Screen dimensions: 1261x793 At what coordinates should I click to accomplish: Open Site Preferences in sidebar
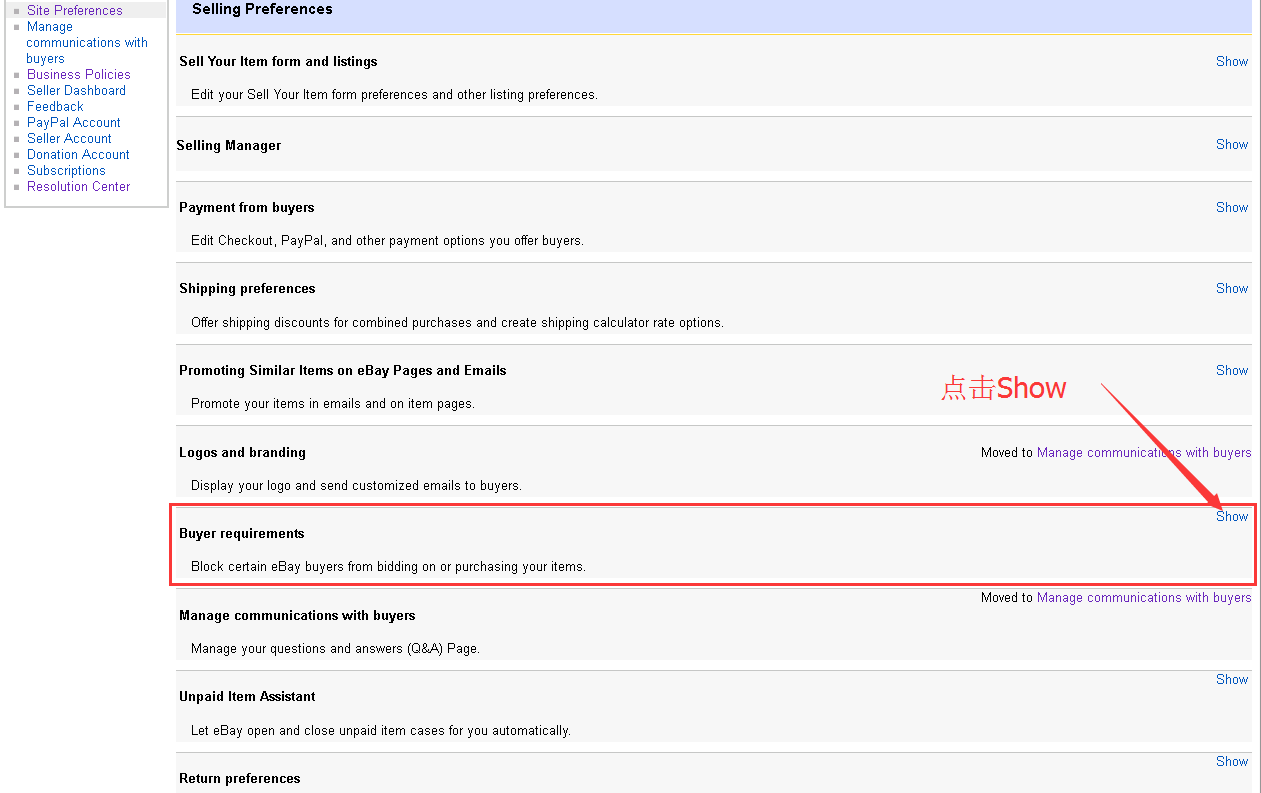74,10
